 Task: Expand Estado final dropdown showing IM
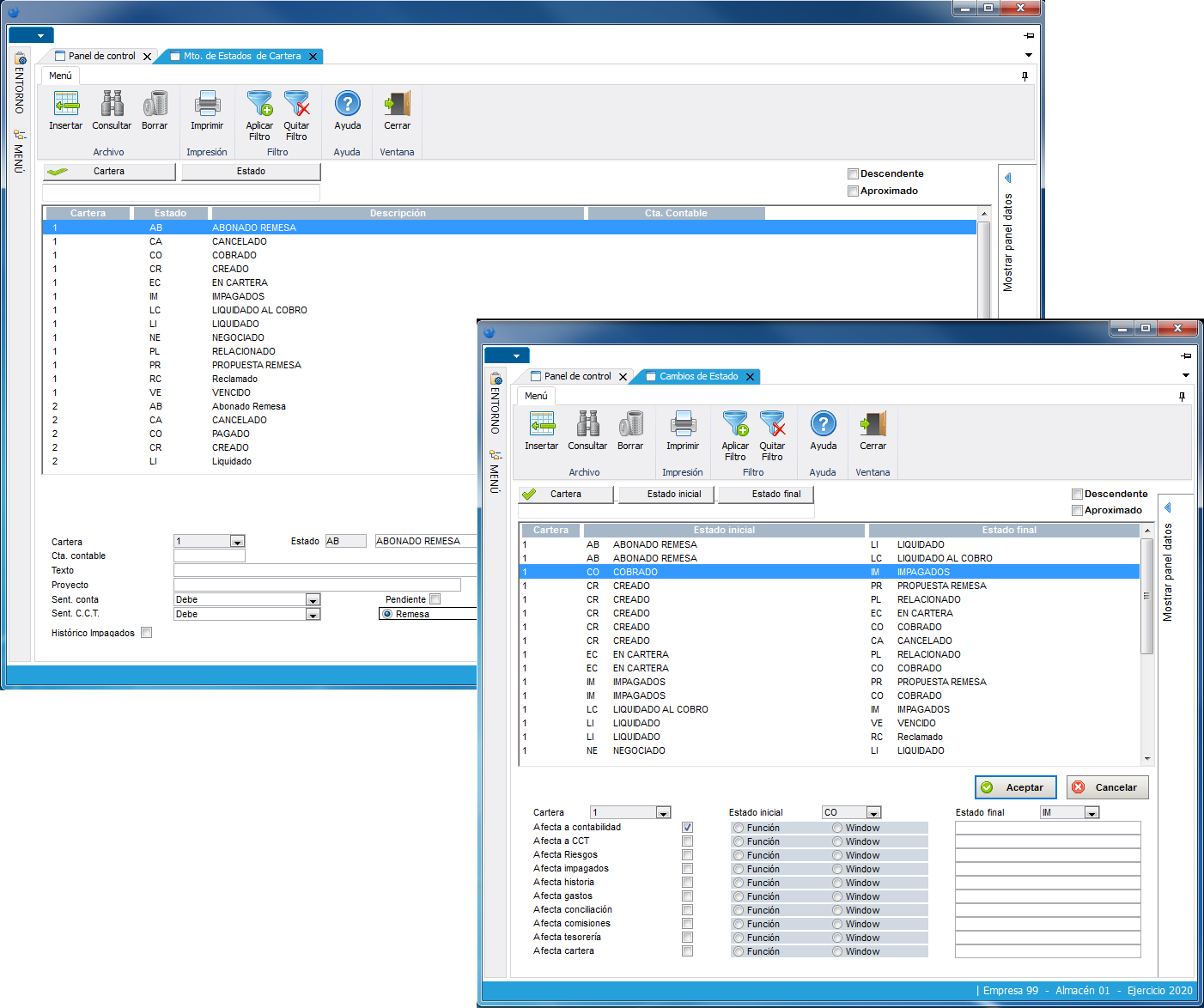1092,813
